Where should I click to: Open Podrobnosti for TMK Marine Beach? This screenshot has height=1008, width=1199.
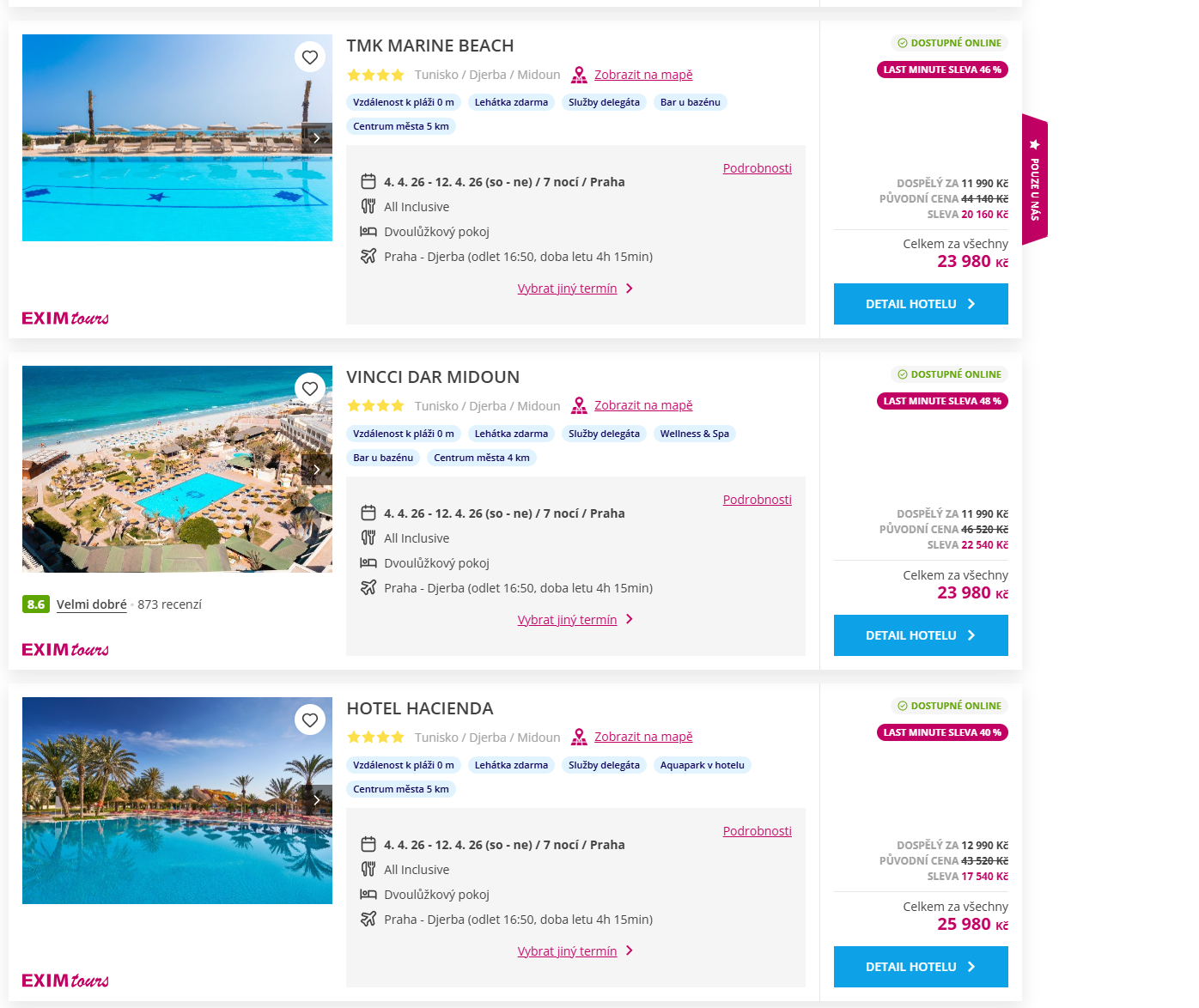(x=757, y=168)
